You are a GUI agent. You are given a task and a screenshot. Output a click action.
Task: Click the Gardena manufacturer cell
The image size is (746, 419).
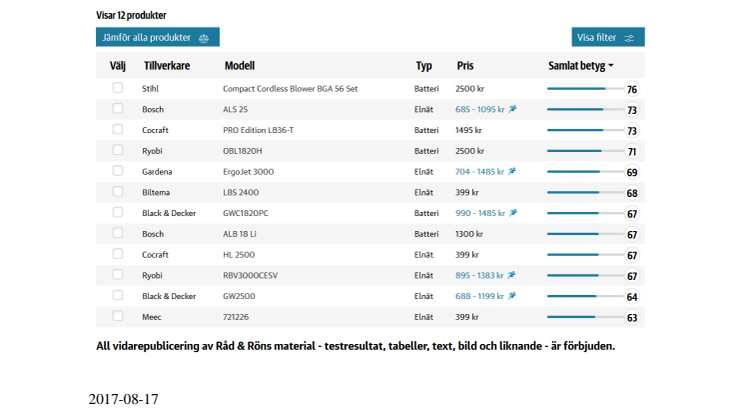pyautogui.click(x=157, y=172)
